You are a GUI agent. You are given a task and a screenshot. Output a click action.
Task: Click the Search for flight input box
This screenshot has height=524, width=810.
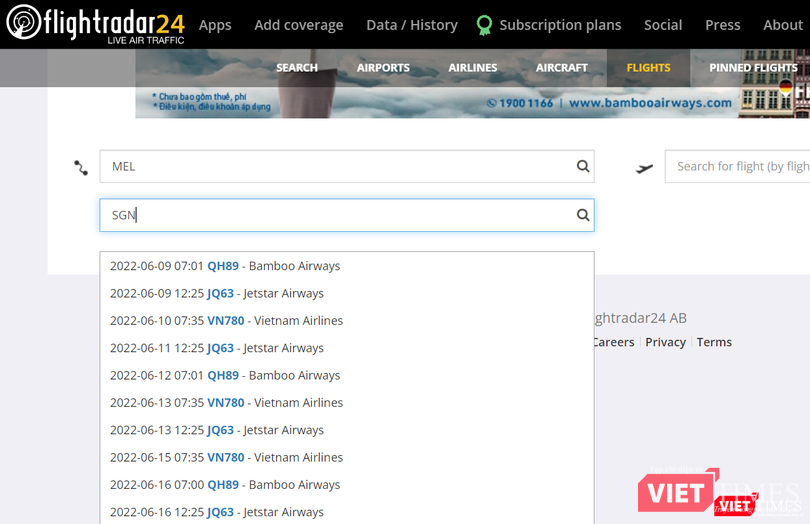pos(740,167)
